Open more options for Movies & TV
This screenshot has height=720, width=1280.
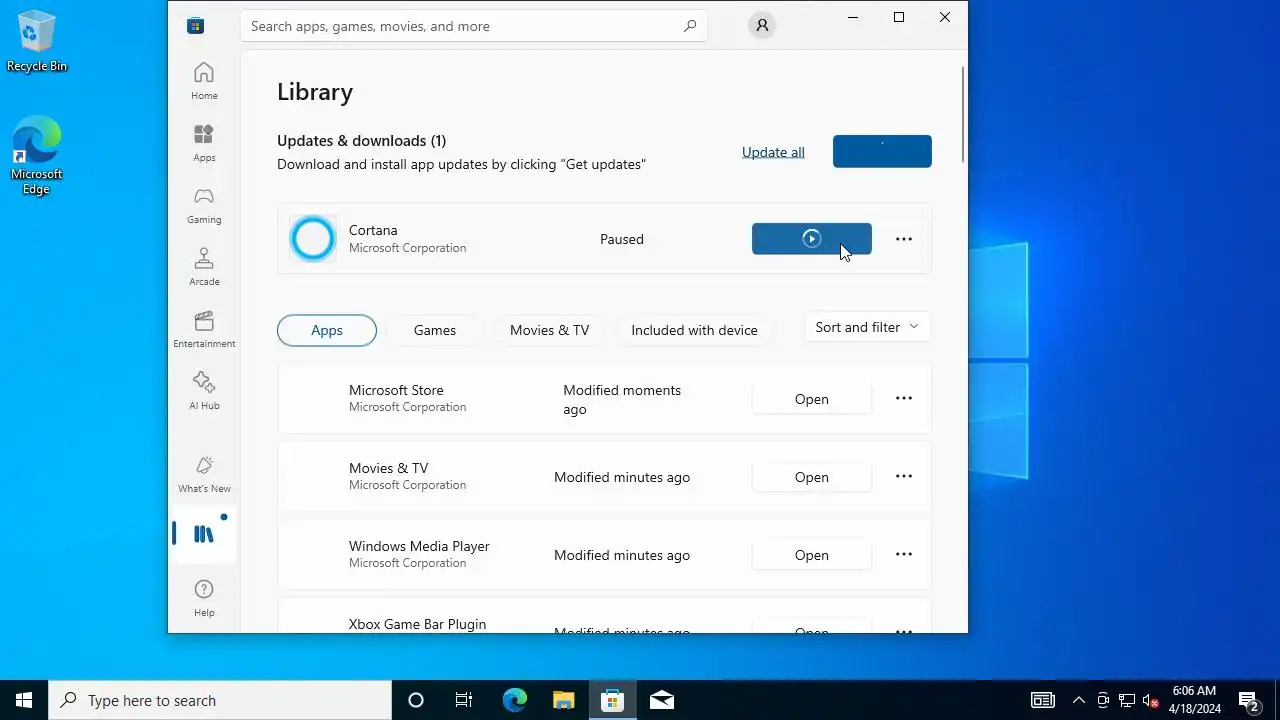coord(904,476)
